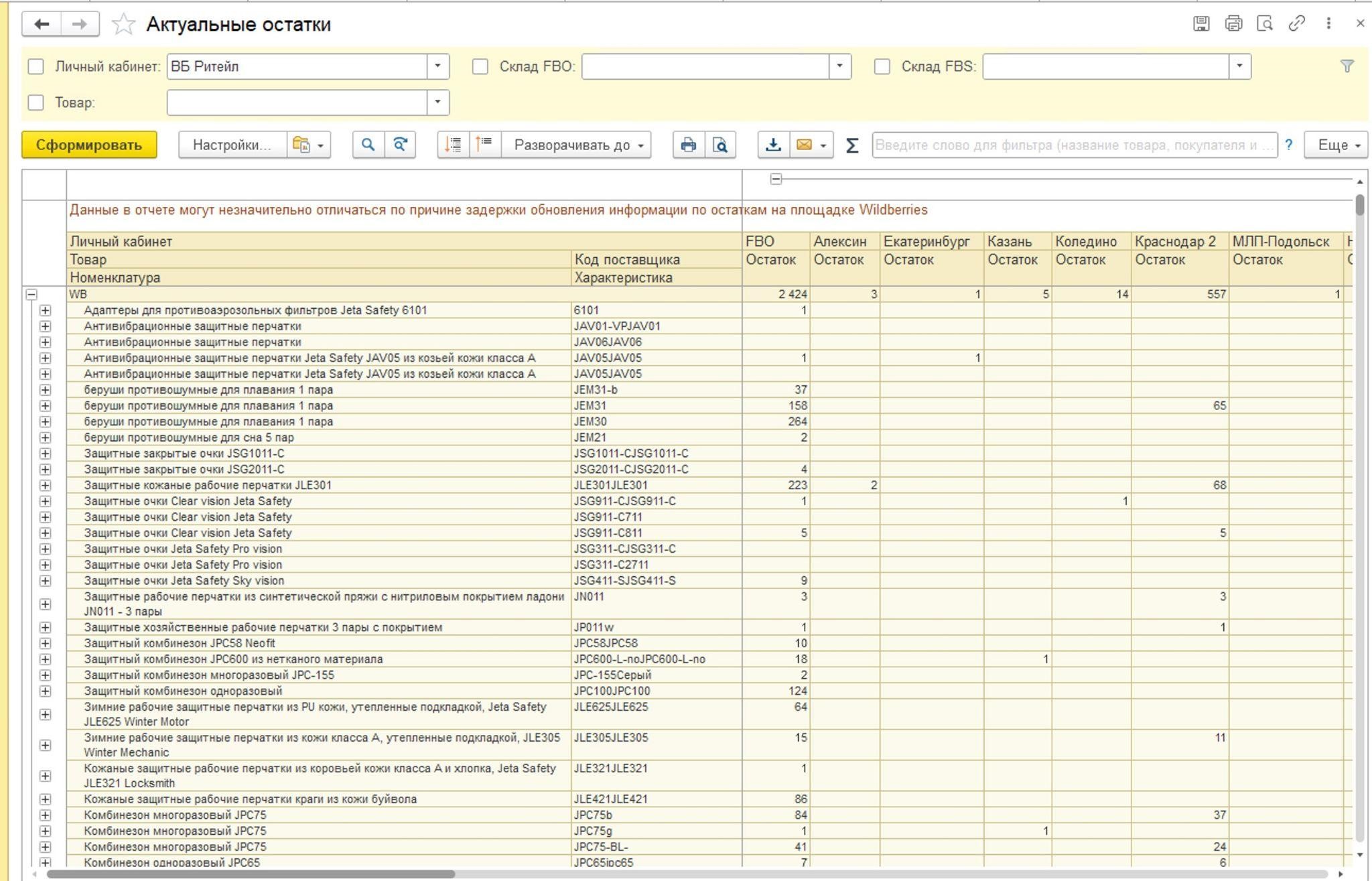Expand the JLE301 leather gloves row

45,485
